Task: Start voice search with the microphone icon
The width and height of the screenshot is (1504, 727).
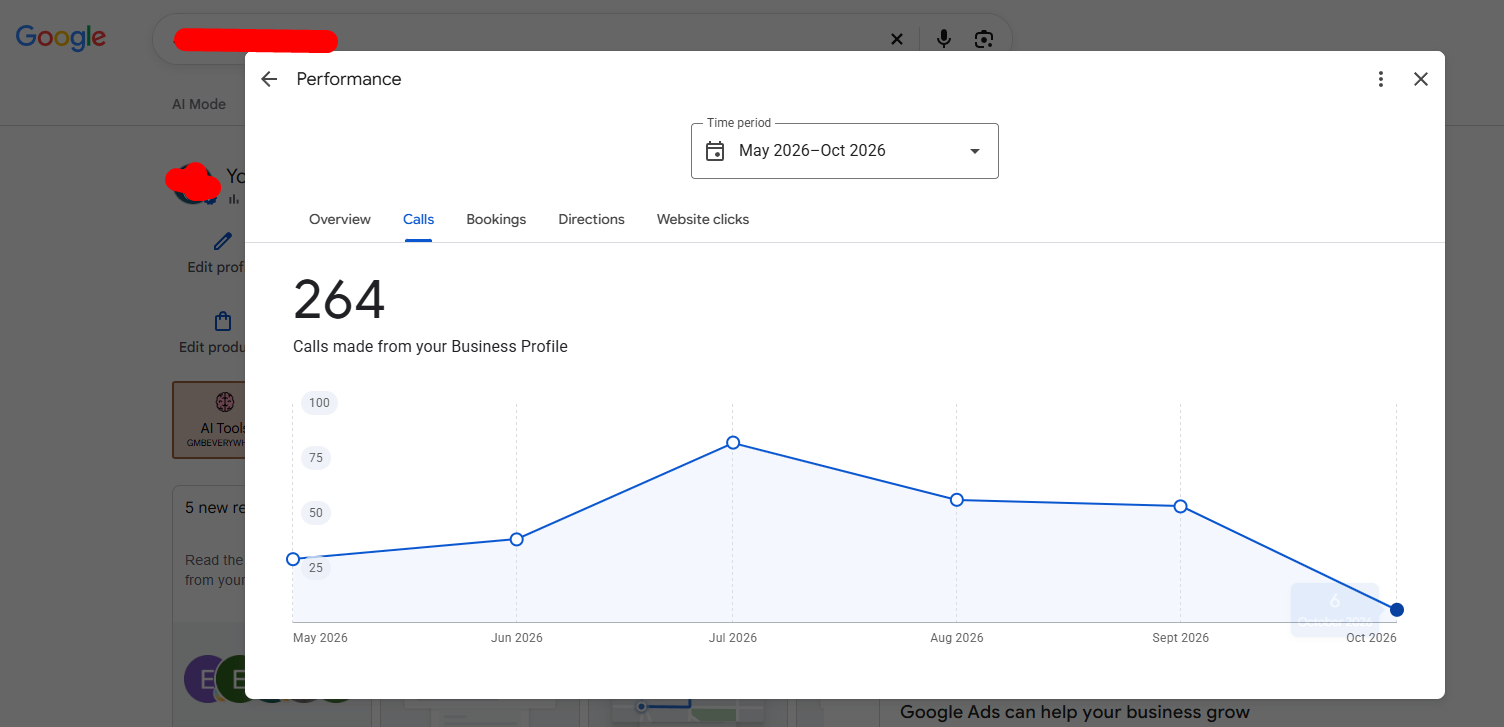Action: pos(943,39)
